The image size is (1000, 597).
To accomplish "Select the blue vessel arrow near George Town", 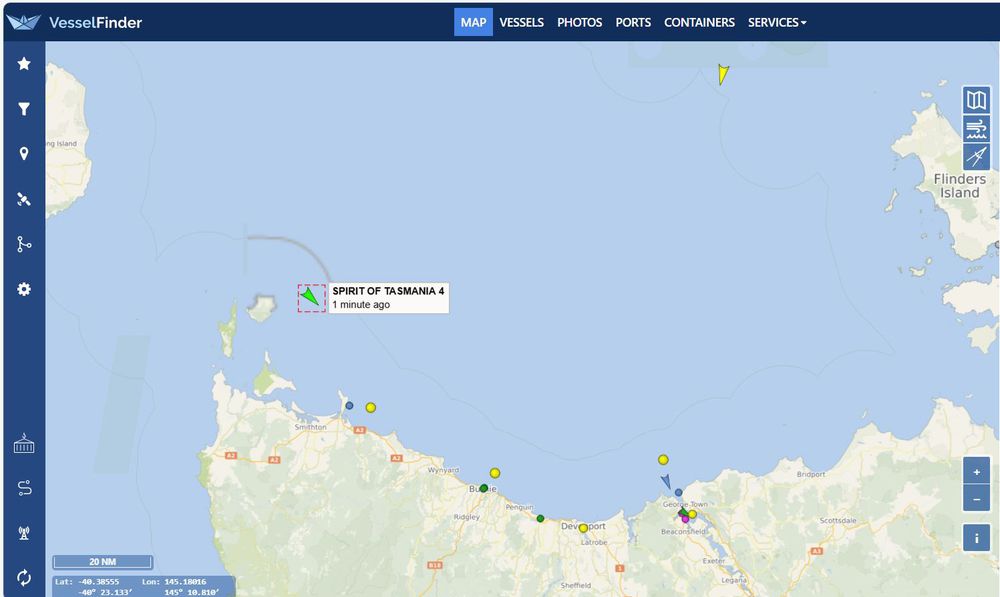I will (x=666, y=481).
